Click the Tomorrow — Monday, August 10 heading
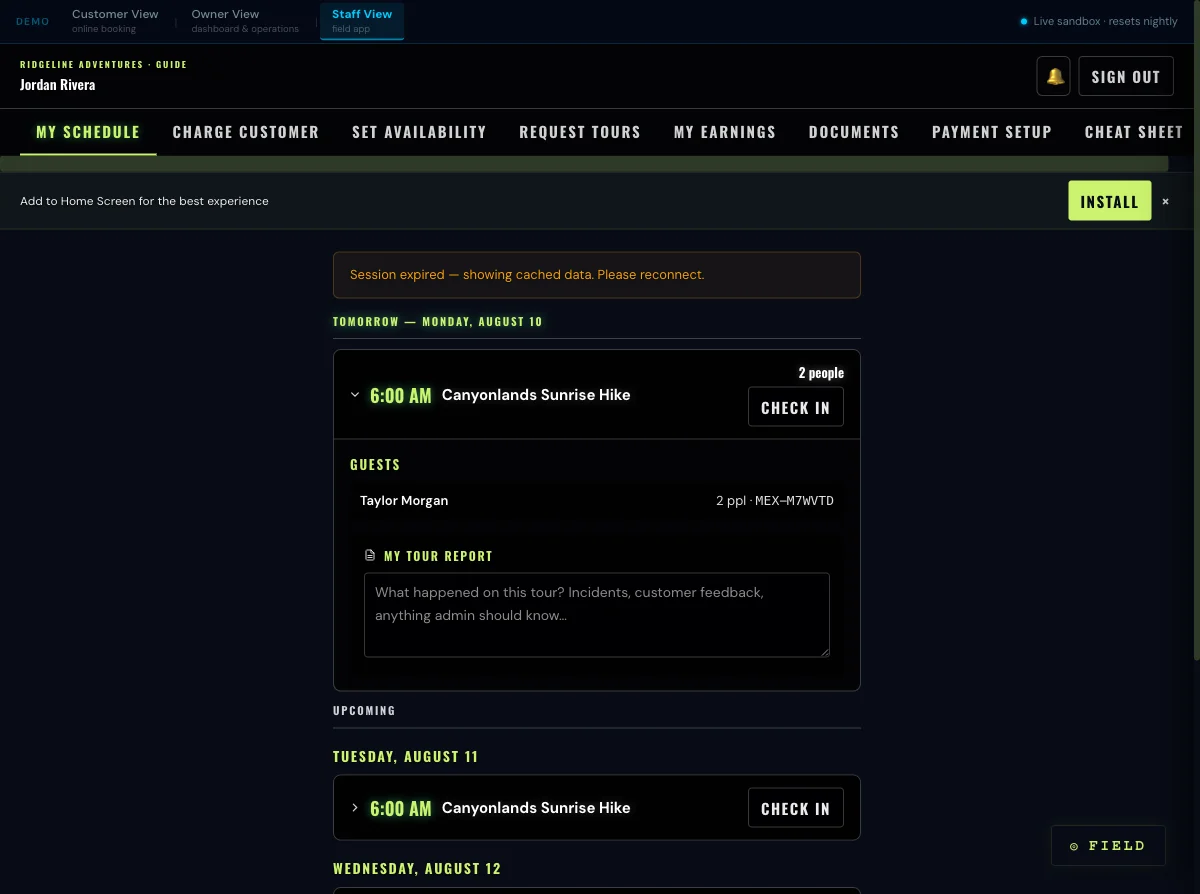Viewport: 1200px width, 894px height. (438, 322)
